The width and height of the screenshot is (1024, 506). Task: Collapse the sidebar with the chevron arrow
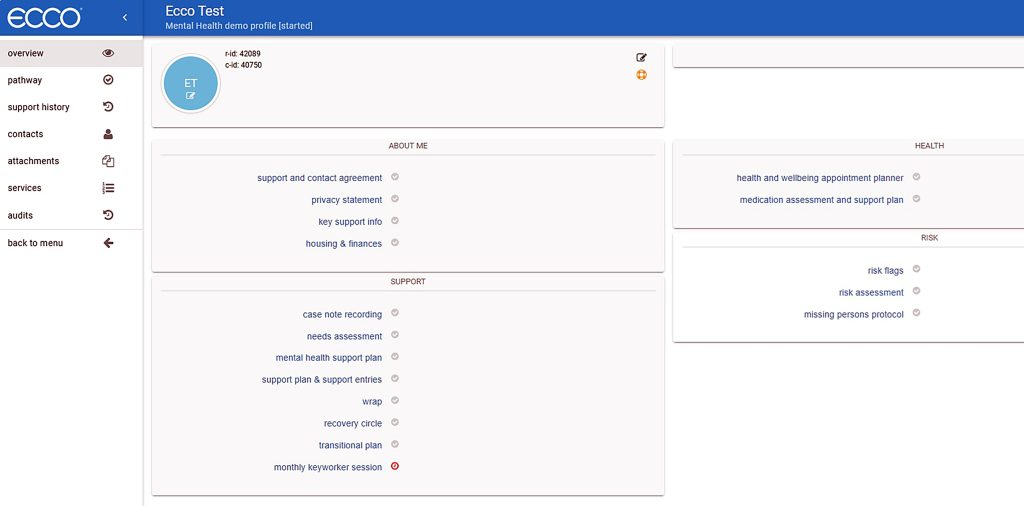[125, 17]
